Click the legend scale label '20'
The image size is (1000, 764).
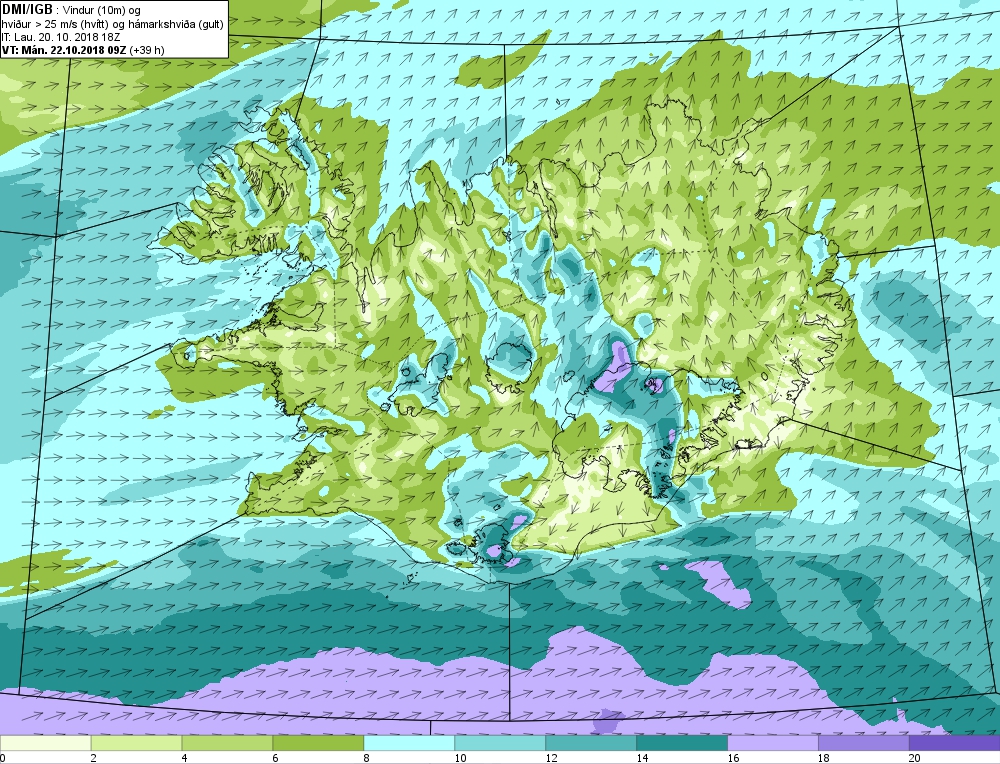(x=915, y=758)
